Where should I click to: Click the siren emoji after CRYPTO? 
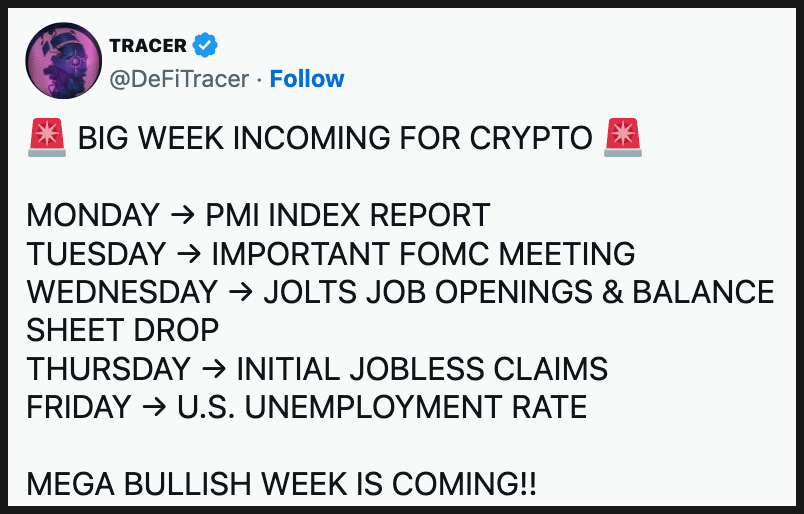(x=623, y=137)
